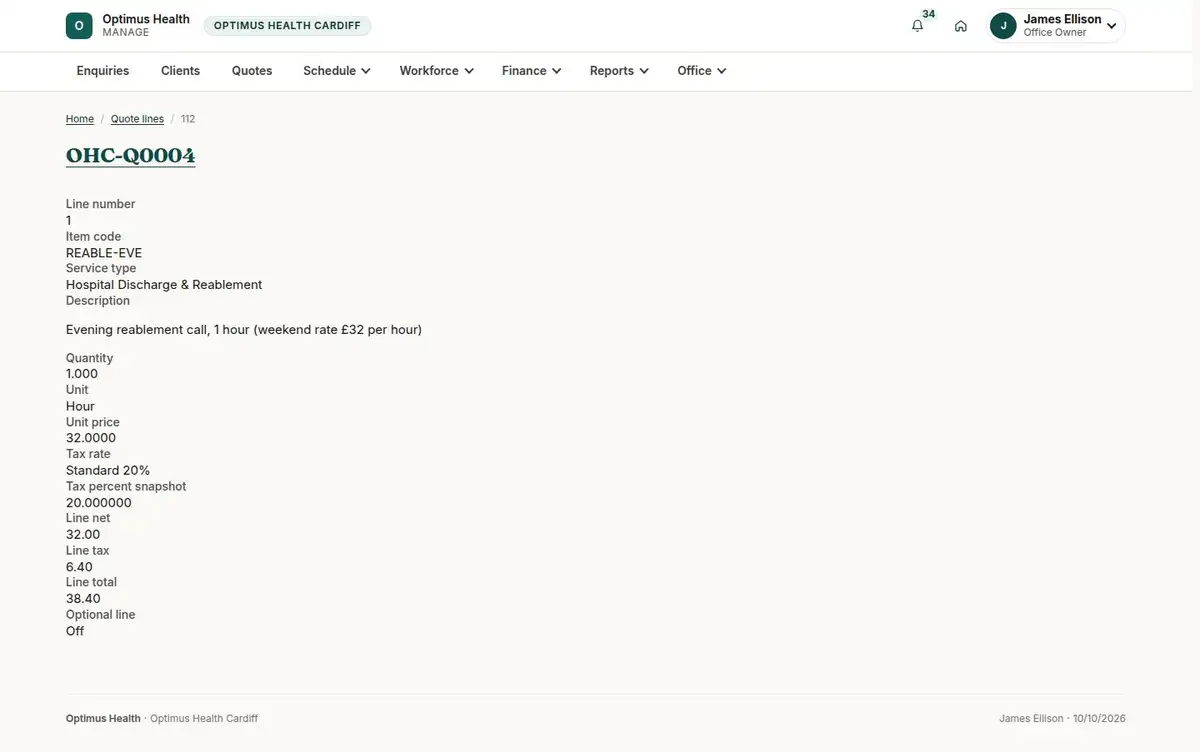Go to the home icon in header

[x=961, y=26]
